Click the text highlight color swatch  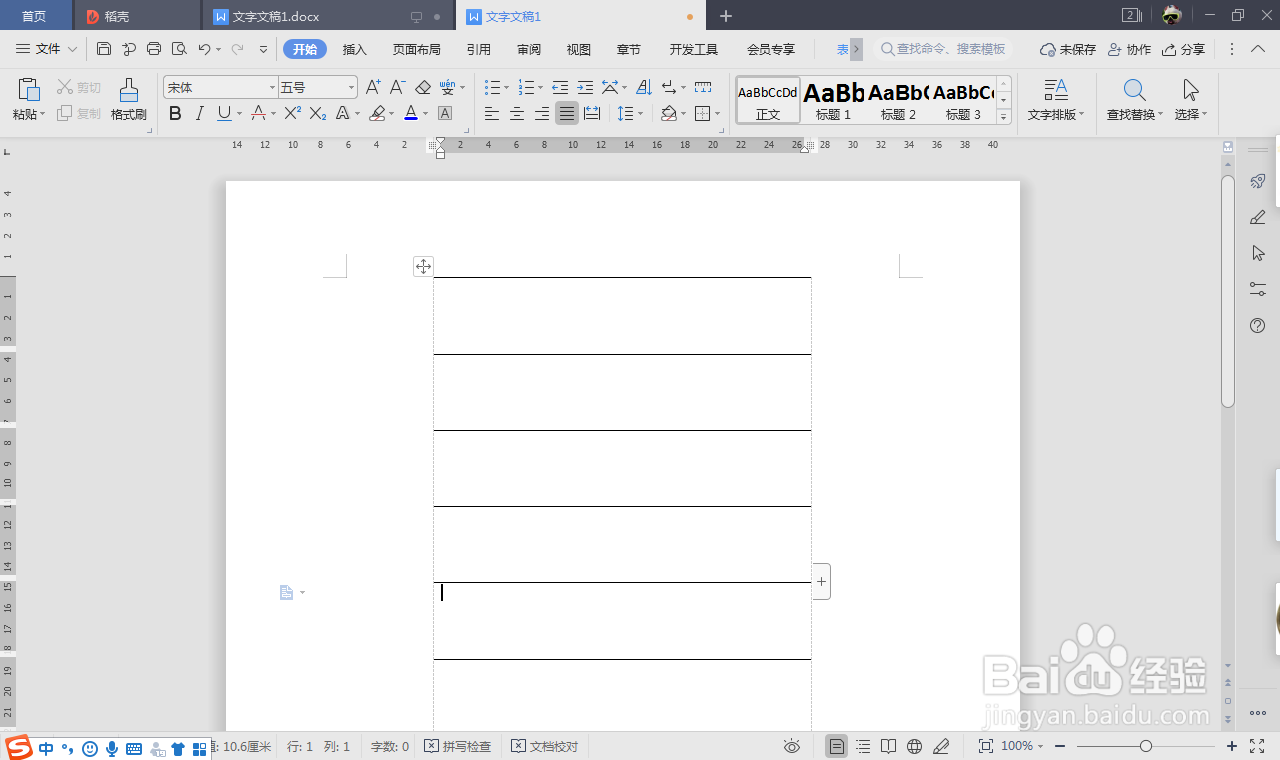click(x=377, y=113)
